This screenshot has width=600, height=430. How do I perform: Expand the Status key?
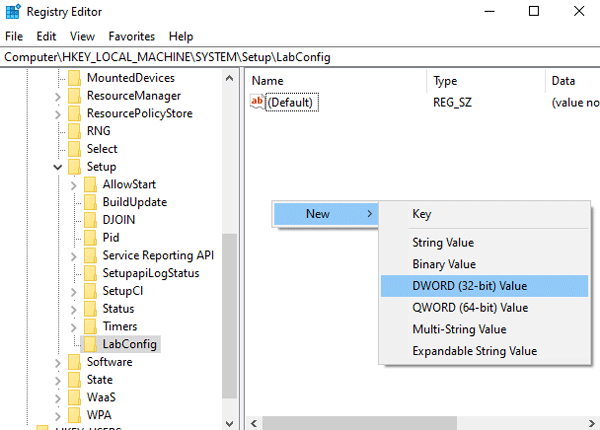[x=73, y=309]
